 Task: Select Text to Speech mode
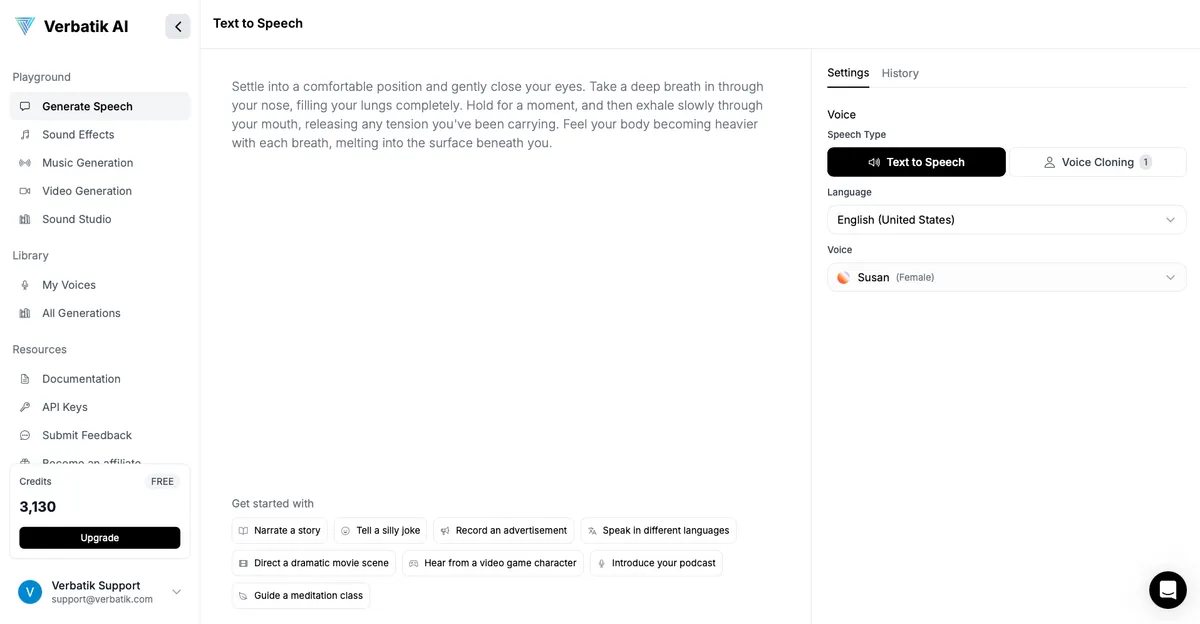916,161
